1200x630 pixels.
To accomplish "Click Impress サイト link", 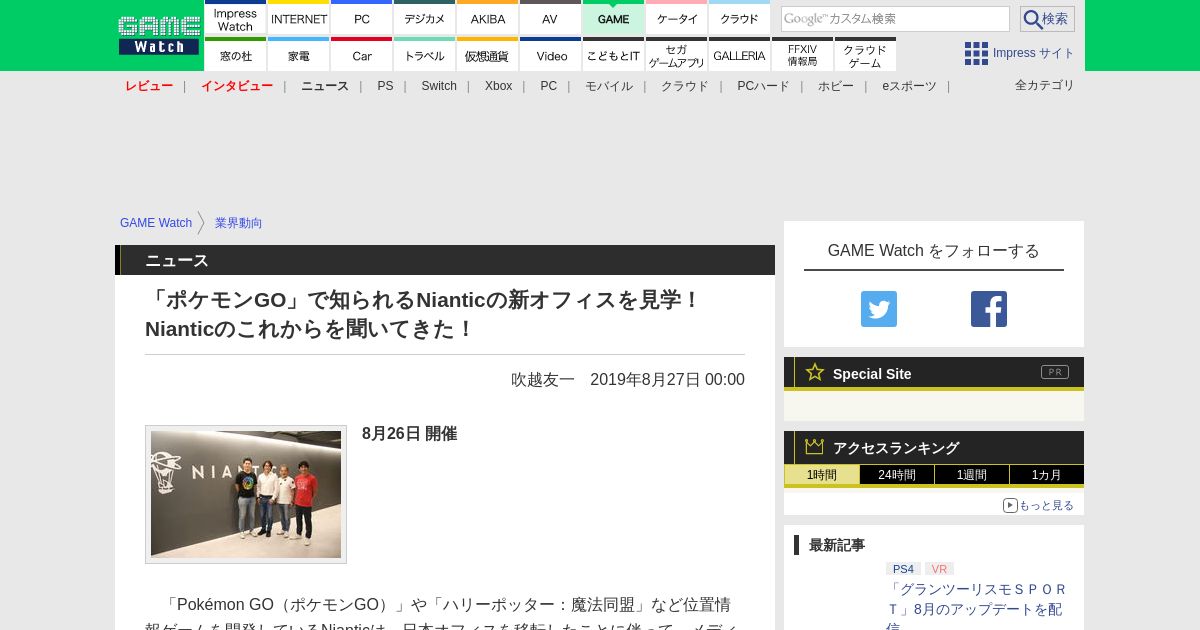I will click(1034, 53).
